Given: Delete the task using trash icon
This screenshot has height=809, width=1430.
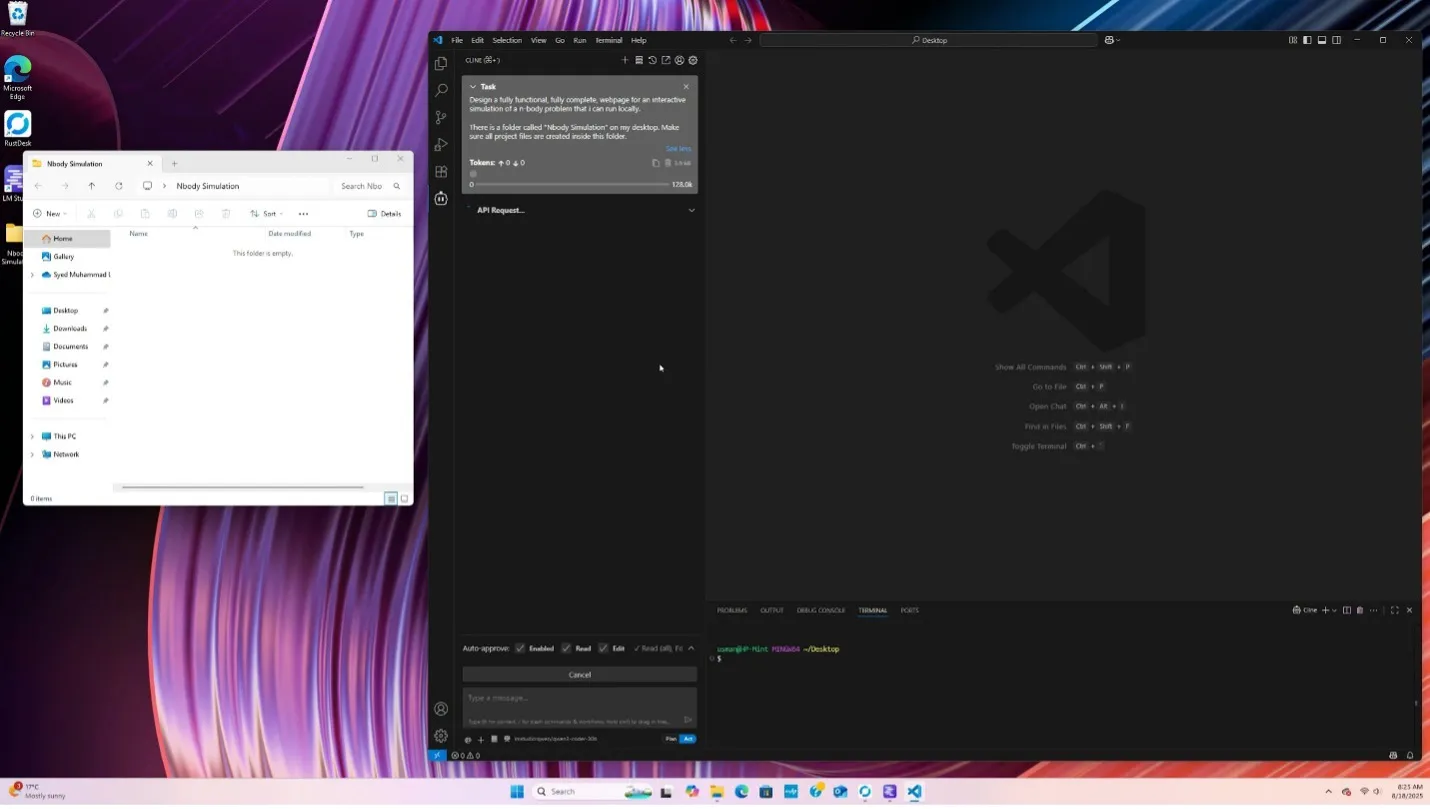Looking at the screenshot, I should 669,163.
